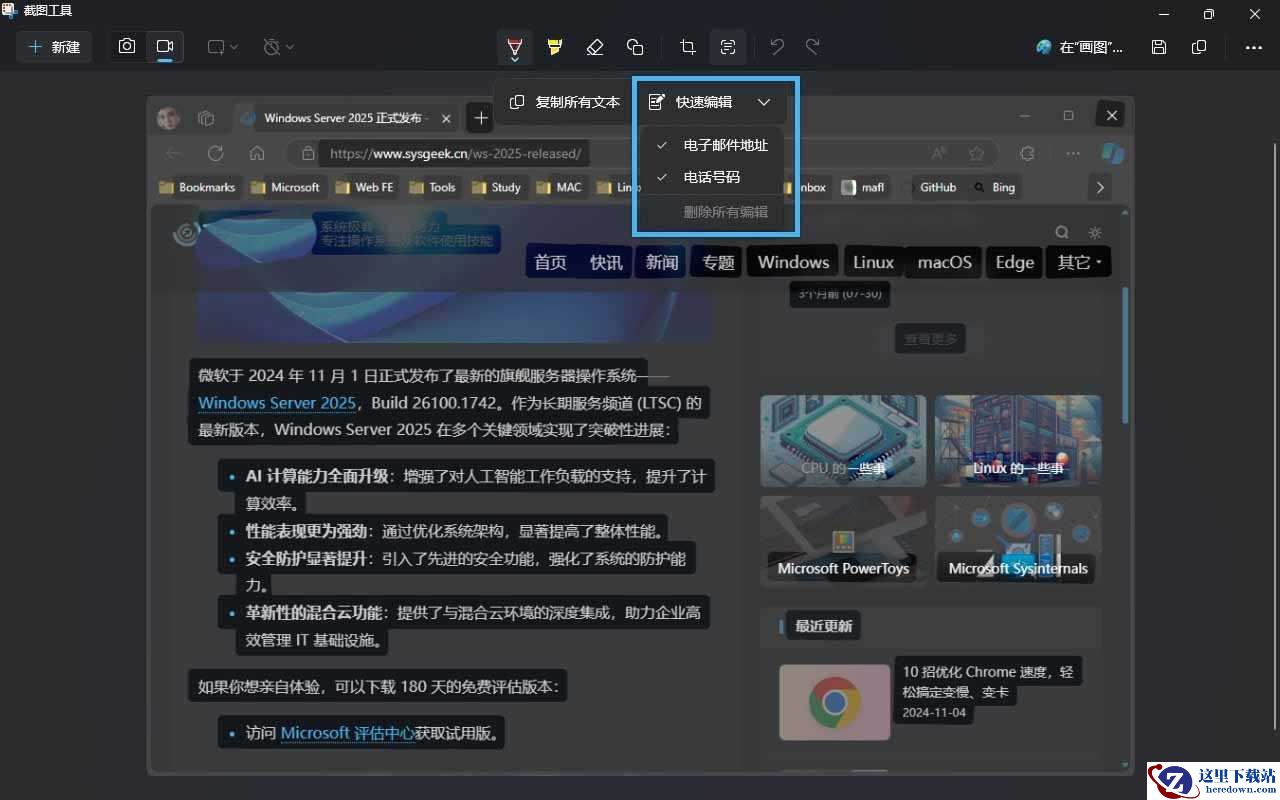1280x800 pixels.
Task: Edit the snip in Paint (在"画图")
Action: click(x=1080, y=47)
